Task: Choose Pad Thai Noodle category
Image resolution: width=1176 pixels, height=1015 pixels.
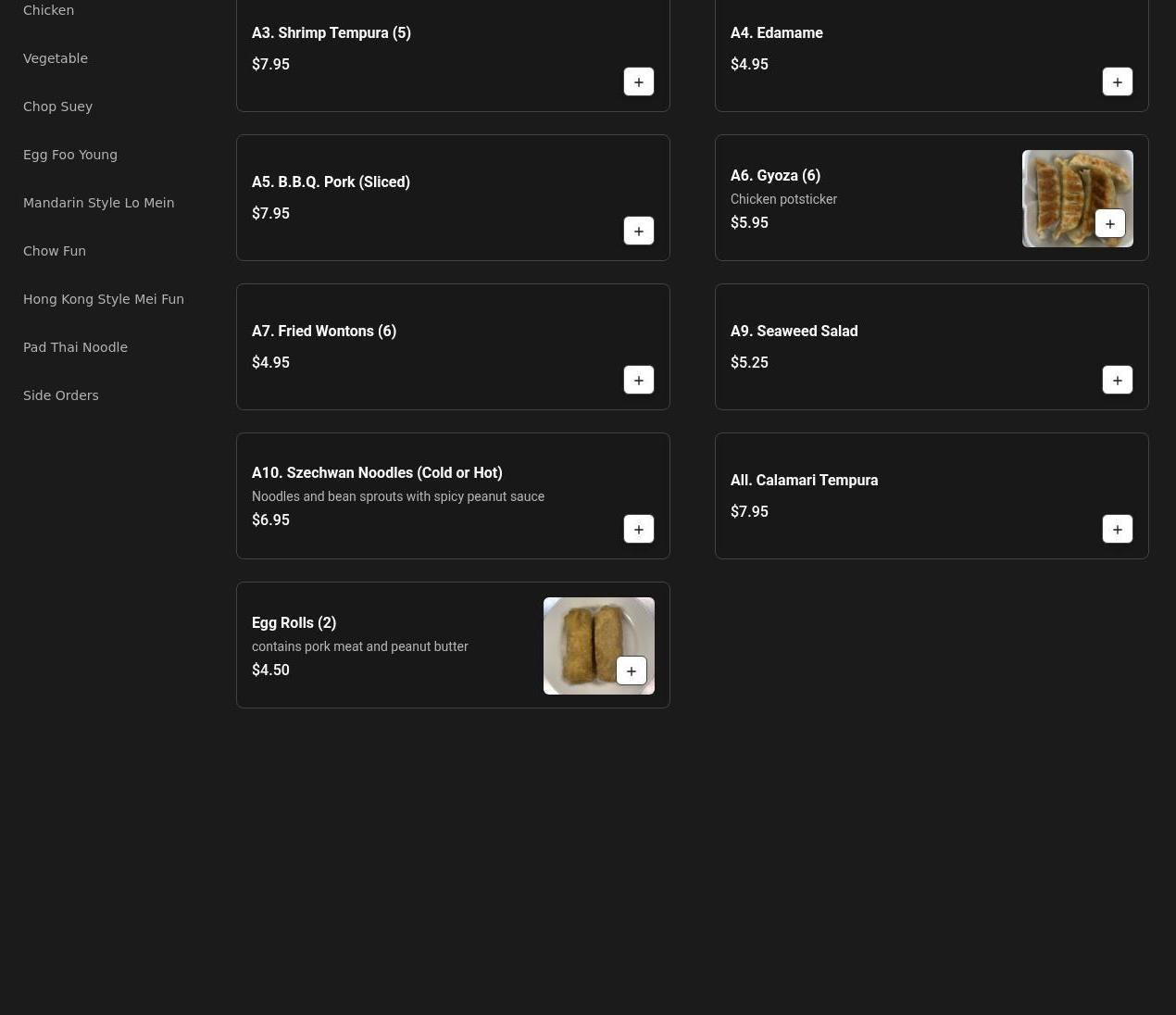Action: [x=75, y=347]
